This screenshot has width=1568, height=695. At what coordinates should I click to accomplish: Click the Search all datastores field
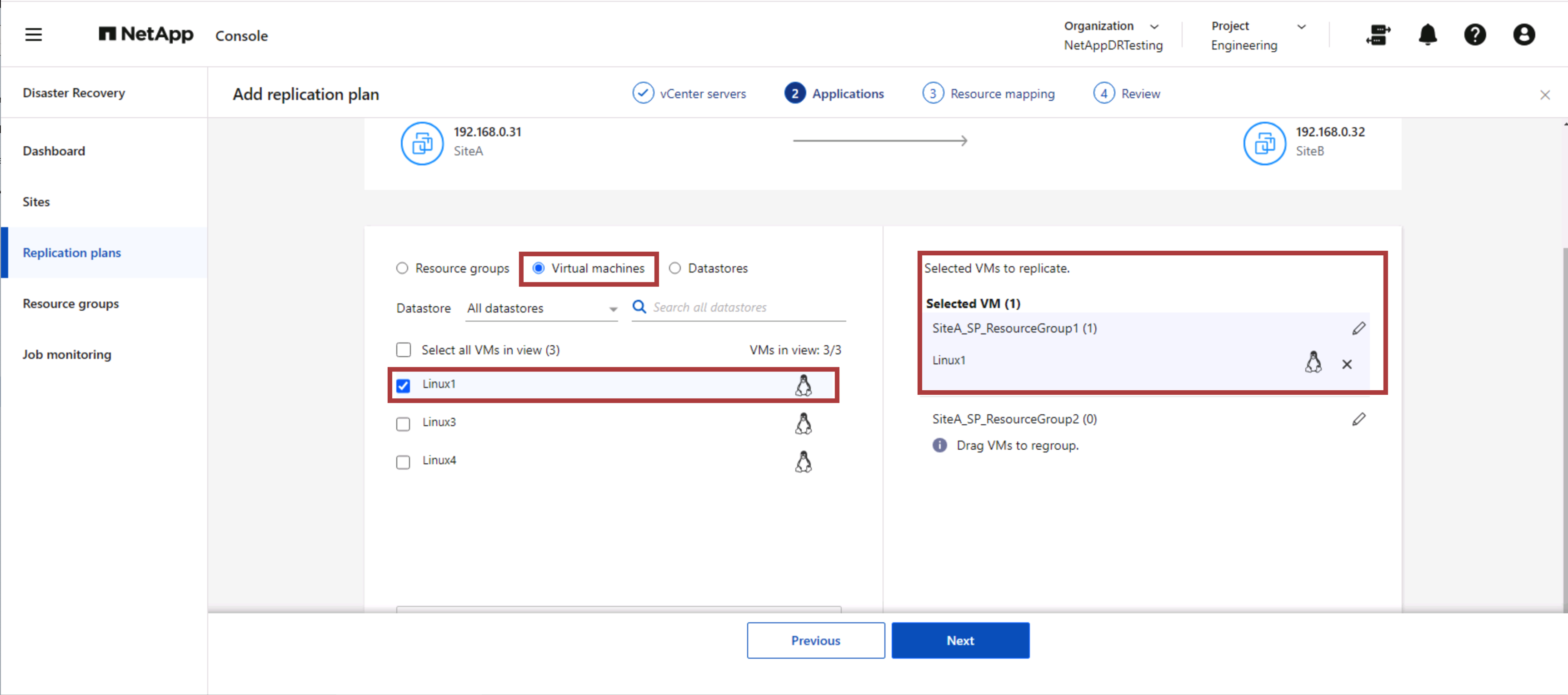click(x=737, y=308)
